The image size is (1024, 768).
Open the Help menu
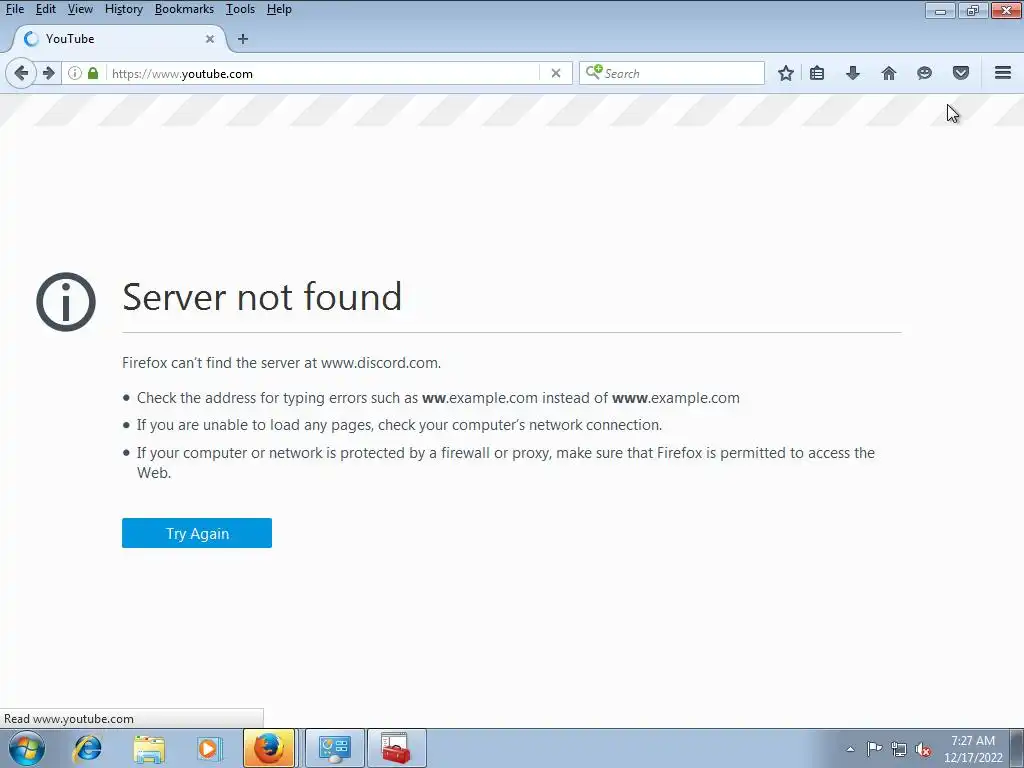click(x=279, y=9)
